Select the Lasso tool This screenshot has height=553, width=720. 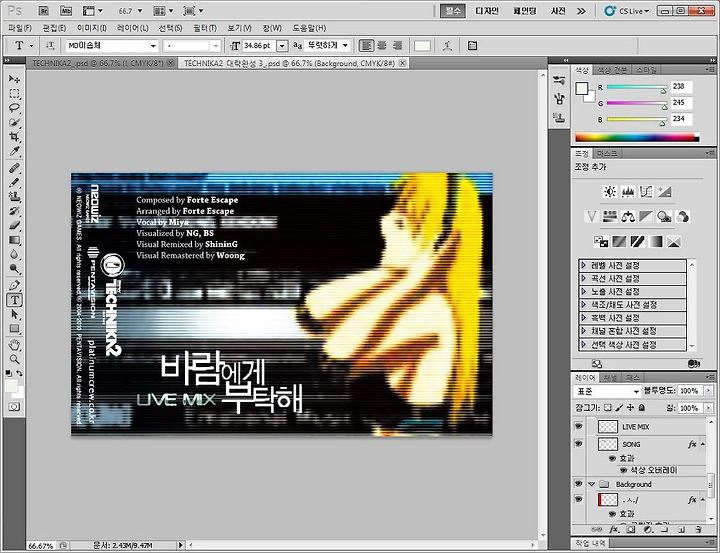coord(14,108)
